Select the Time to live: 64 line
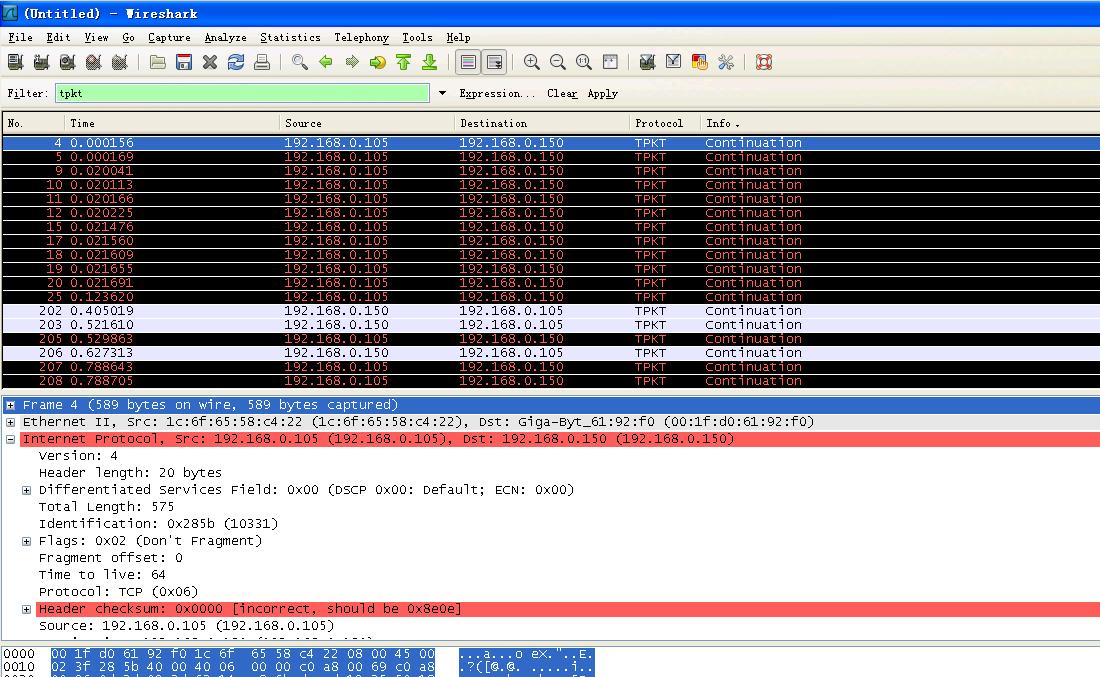This screenshot has width=1100, height=677. [x=102, y=575]
